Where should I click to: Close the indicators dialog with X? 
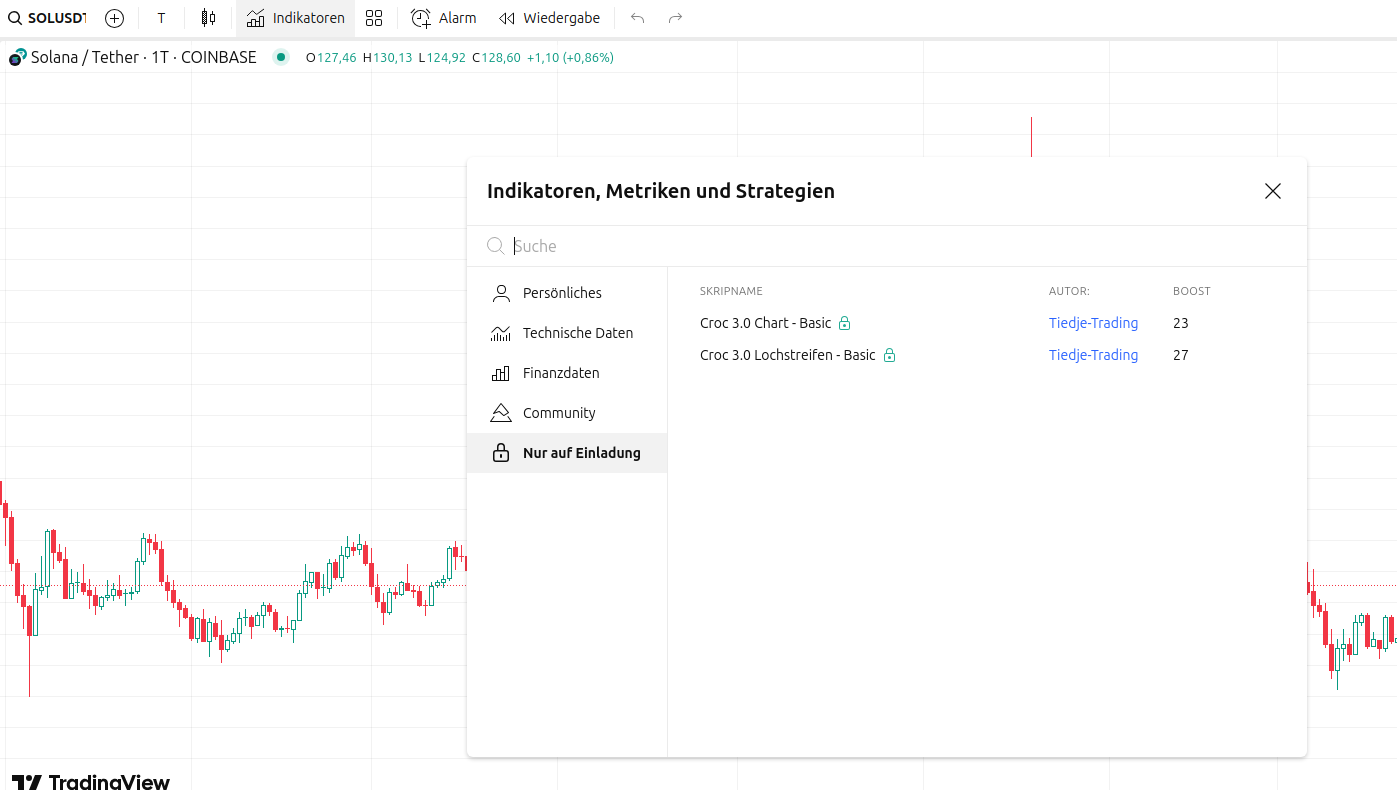click(x=1272, y=191)
